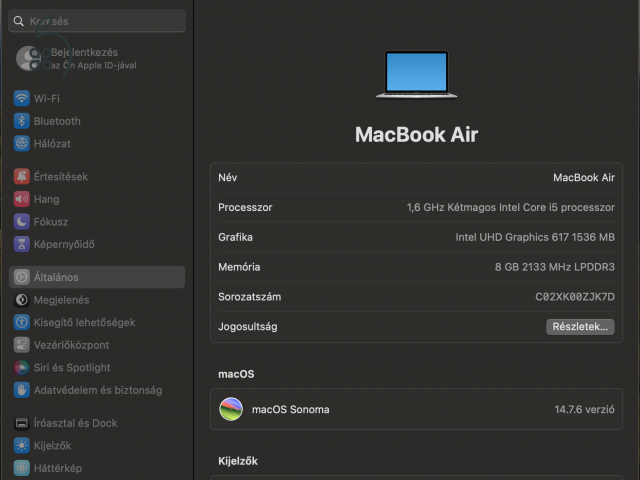Screen dimensions: 640x480
Task: Open the Megjelenés appearance icon
Action: click(x=22, y=300)
